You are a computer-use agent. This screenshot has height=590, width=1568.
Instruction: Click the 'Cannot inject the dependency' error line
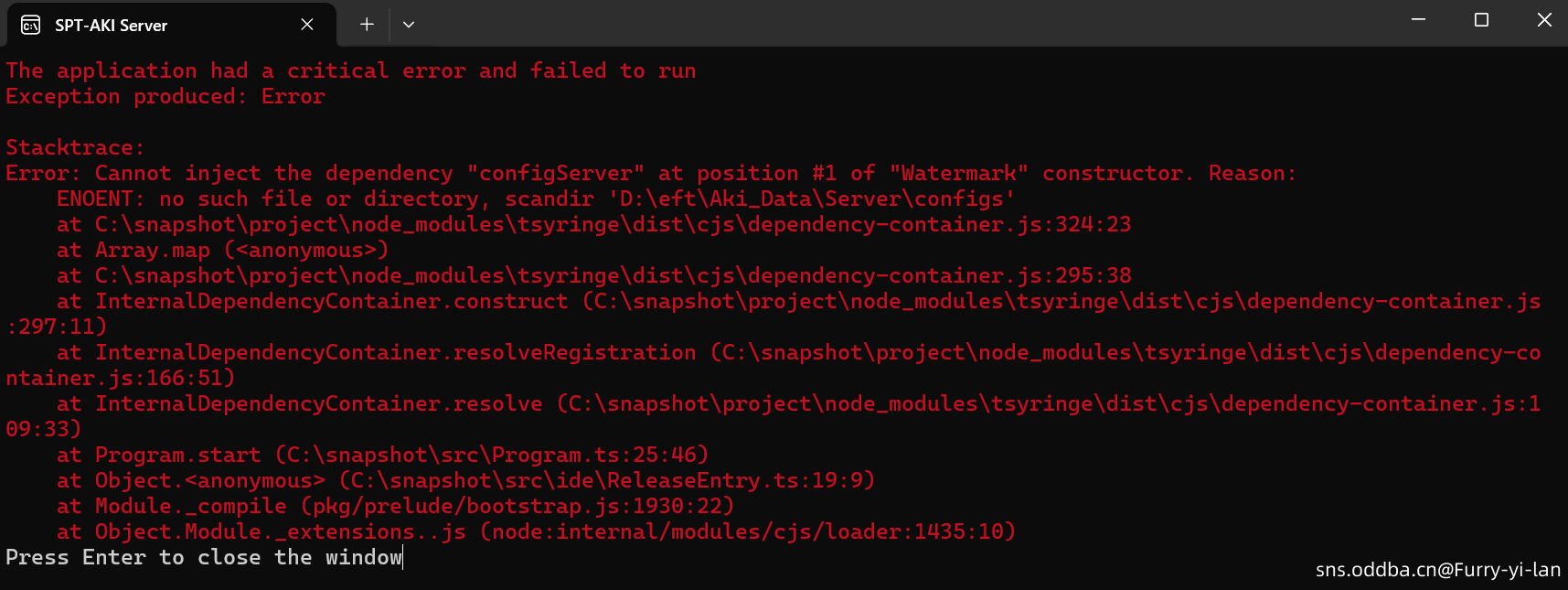coord(651,174)
